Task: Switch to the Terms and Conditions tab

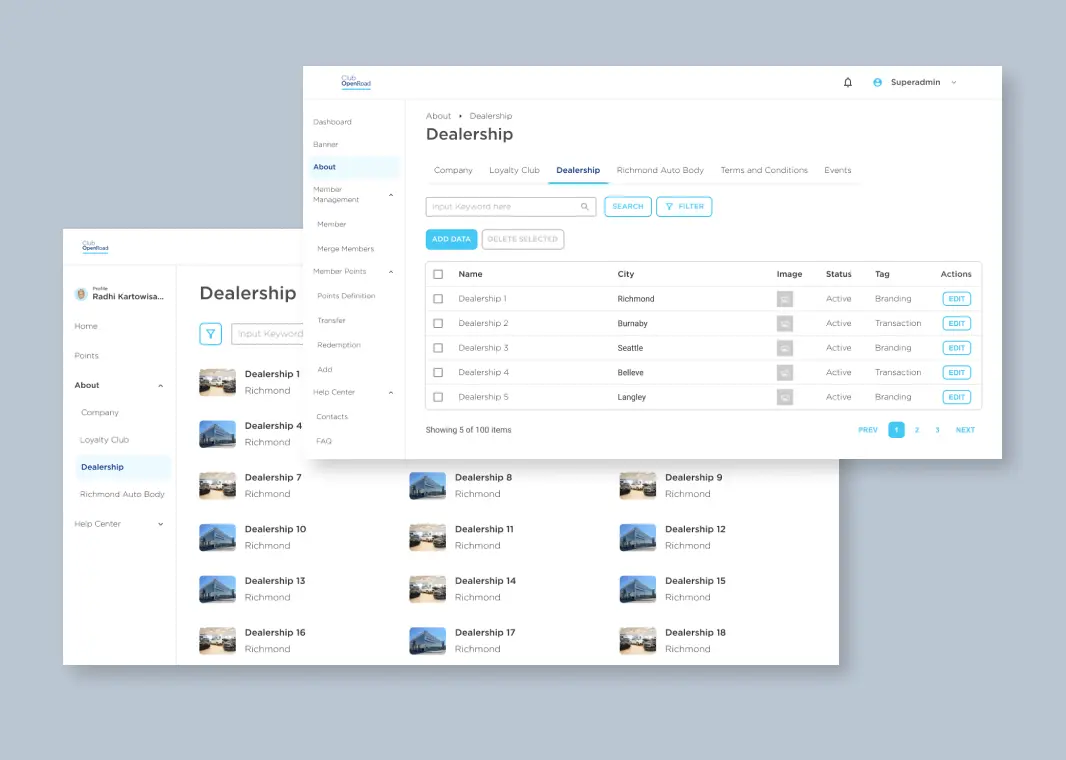Action: coord(764,170)
